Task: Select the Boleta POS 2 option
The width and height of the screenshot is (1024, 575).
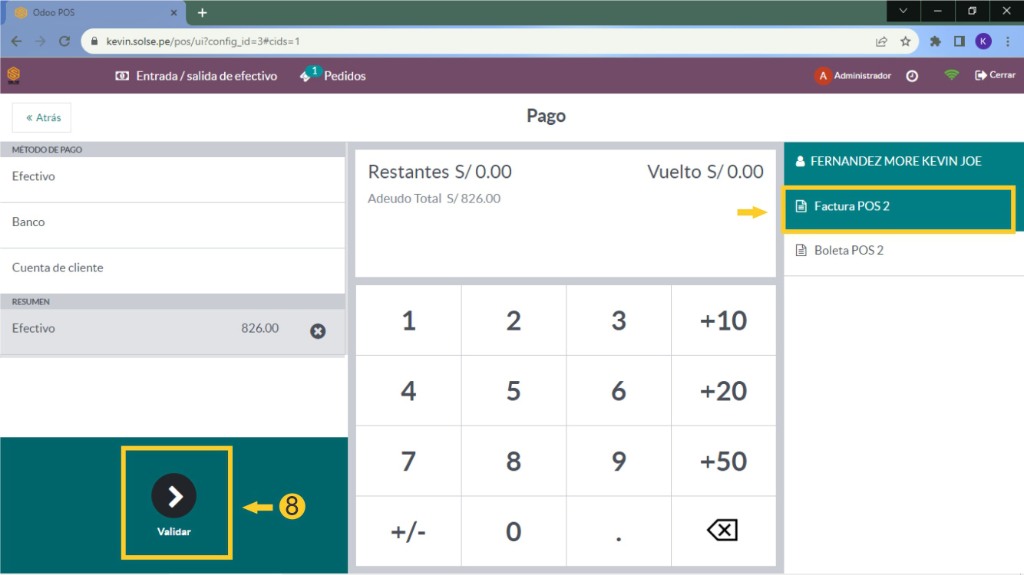Action: point(848,250)
